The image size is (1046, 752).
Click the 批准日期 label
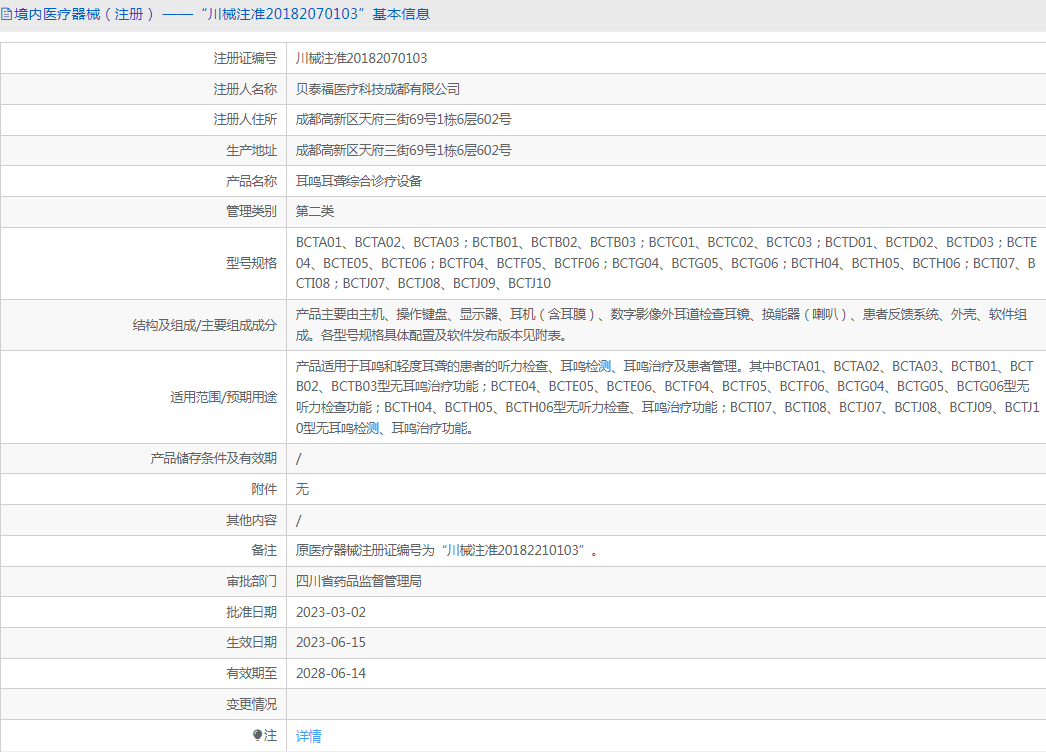[x=251, y=612]
